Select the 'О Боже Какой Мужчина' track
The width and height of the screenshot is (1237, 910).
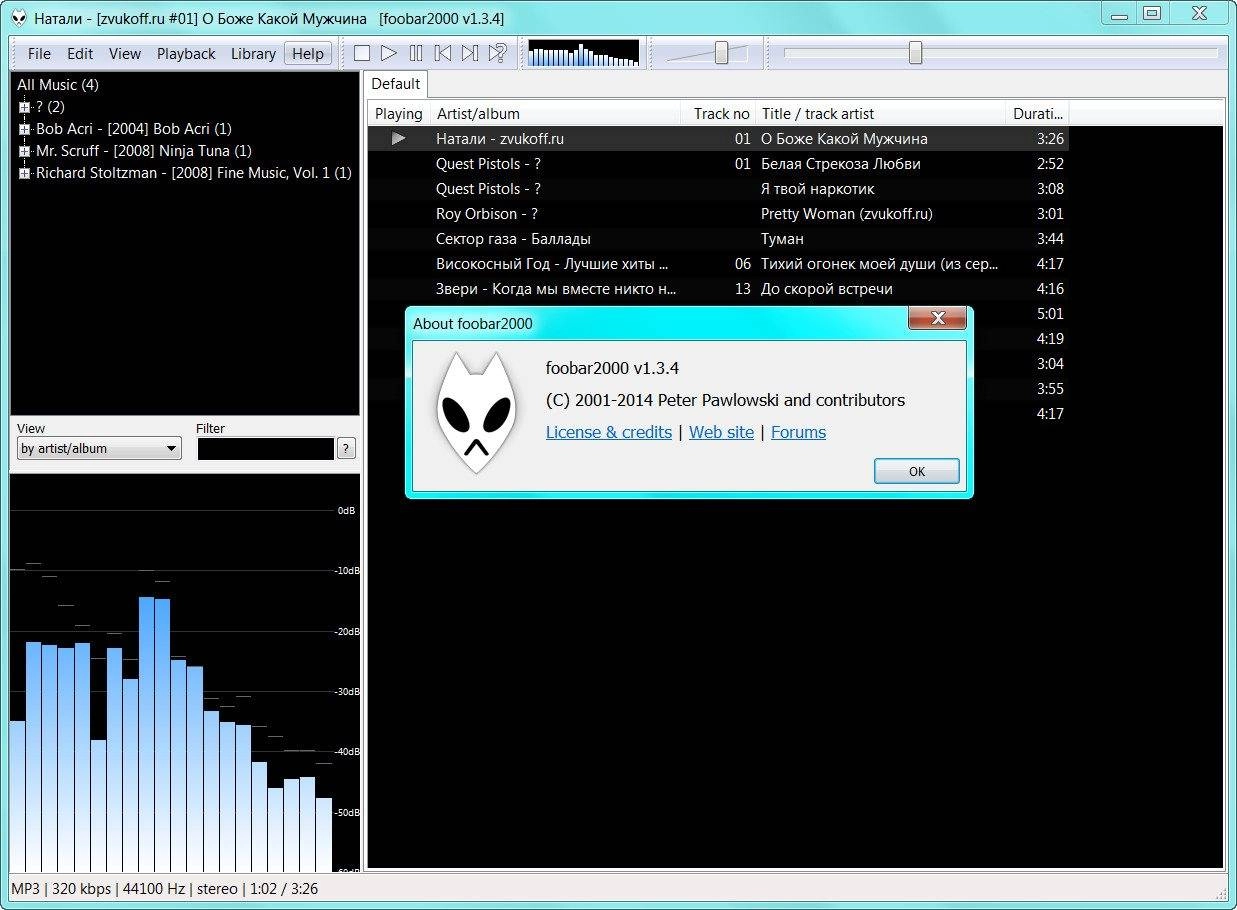point(718,139)
